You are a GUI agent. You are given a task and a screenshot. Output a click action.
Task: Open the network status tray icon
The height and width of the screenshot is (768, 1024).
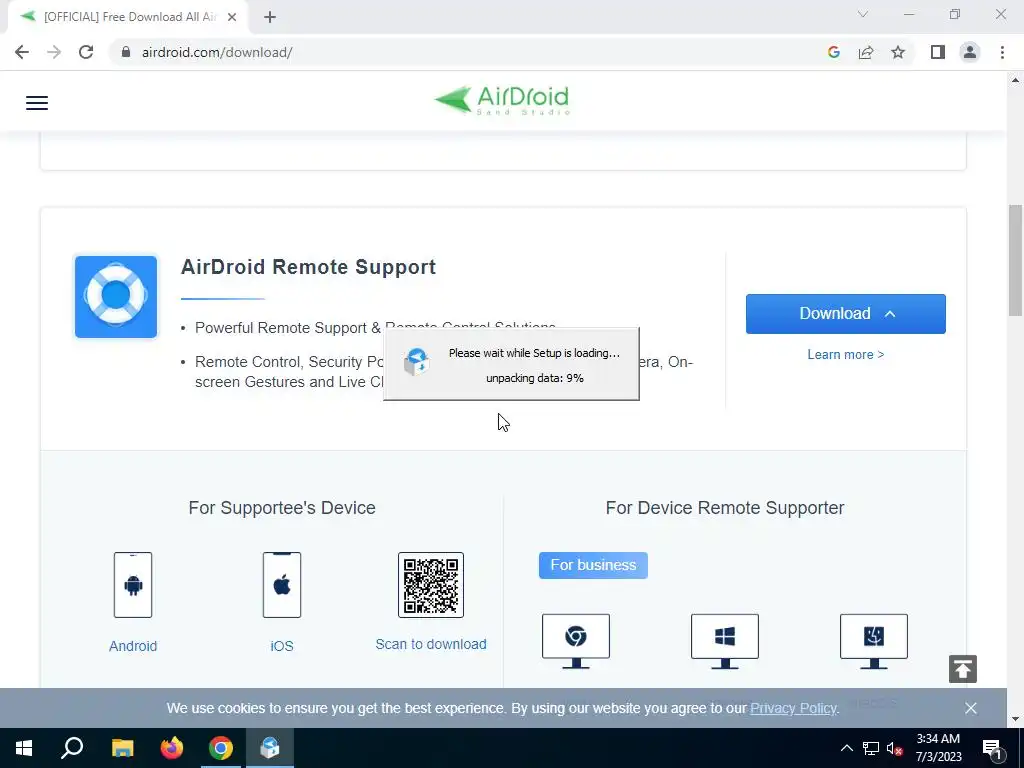871,748
